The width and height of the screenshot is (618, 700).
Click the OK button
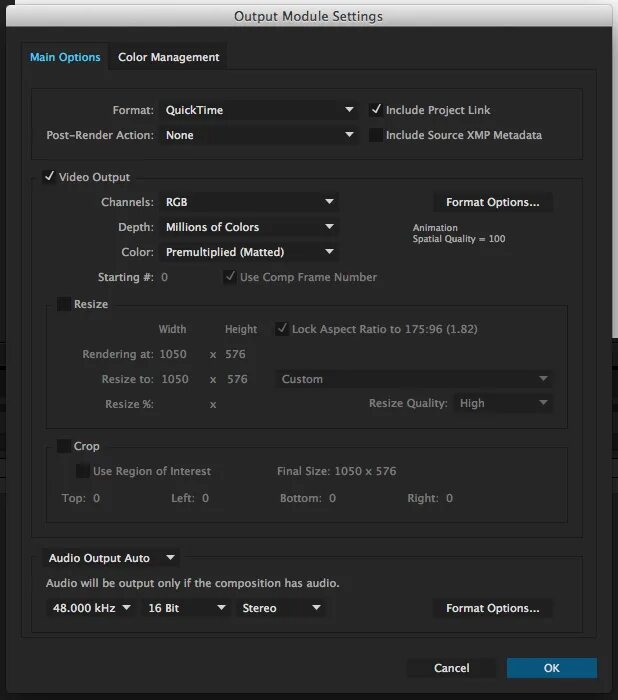click(551, 668)
